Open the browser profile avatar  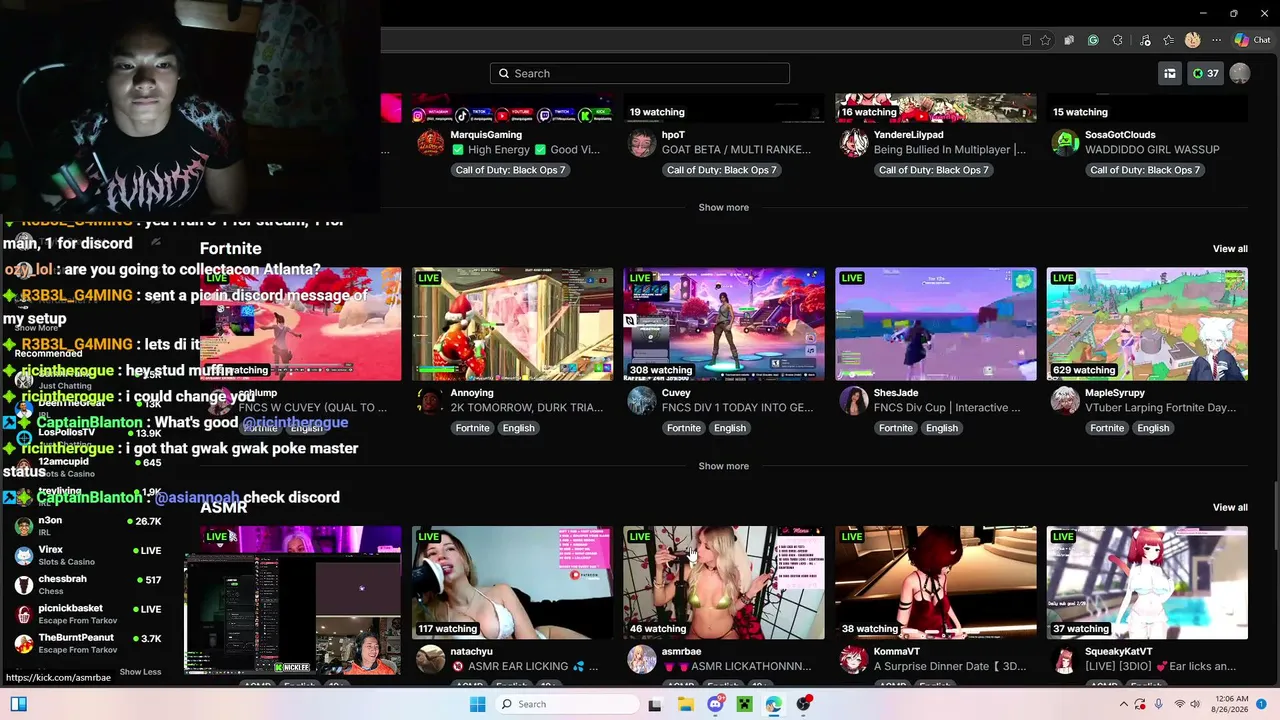click(1192, 40)
